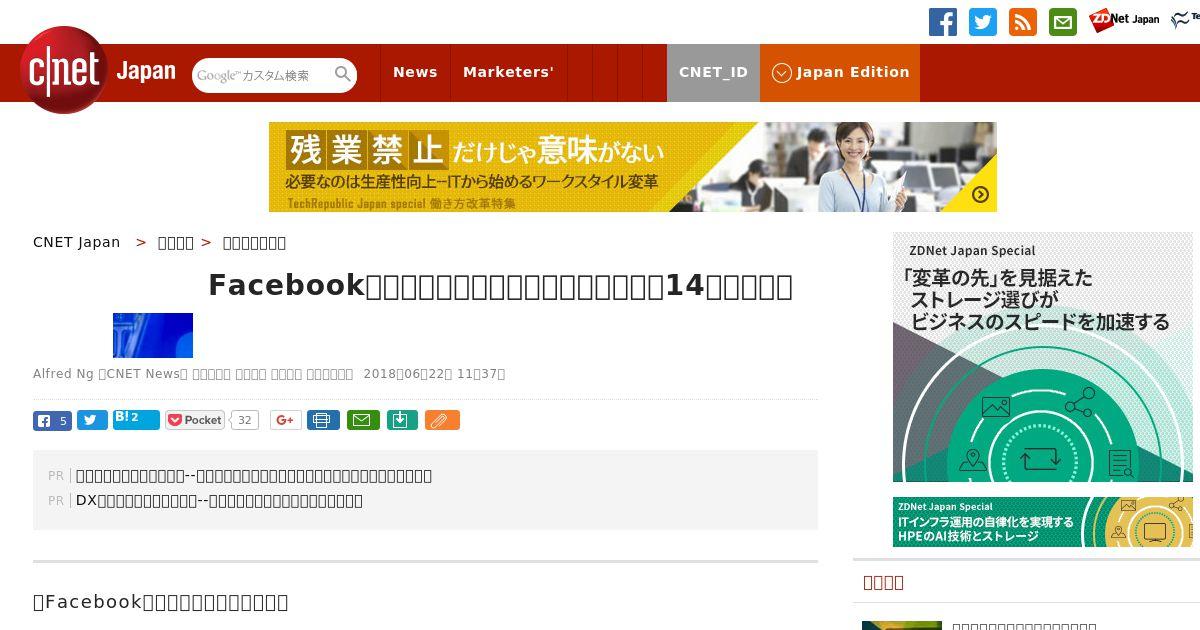Click the third breadcrumb subcategory link
This screenshot has width=1200, height=630.
point(254,242)
